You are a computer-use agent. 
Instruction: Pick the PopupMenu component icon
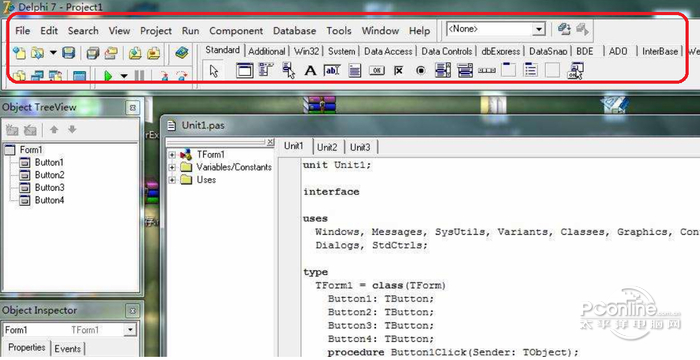point(288,70)
